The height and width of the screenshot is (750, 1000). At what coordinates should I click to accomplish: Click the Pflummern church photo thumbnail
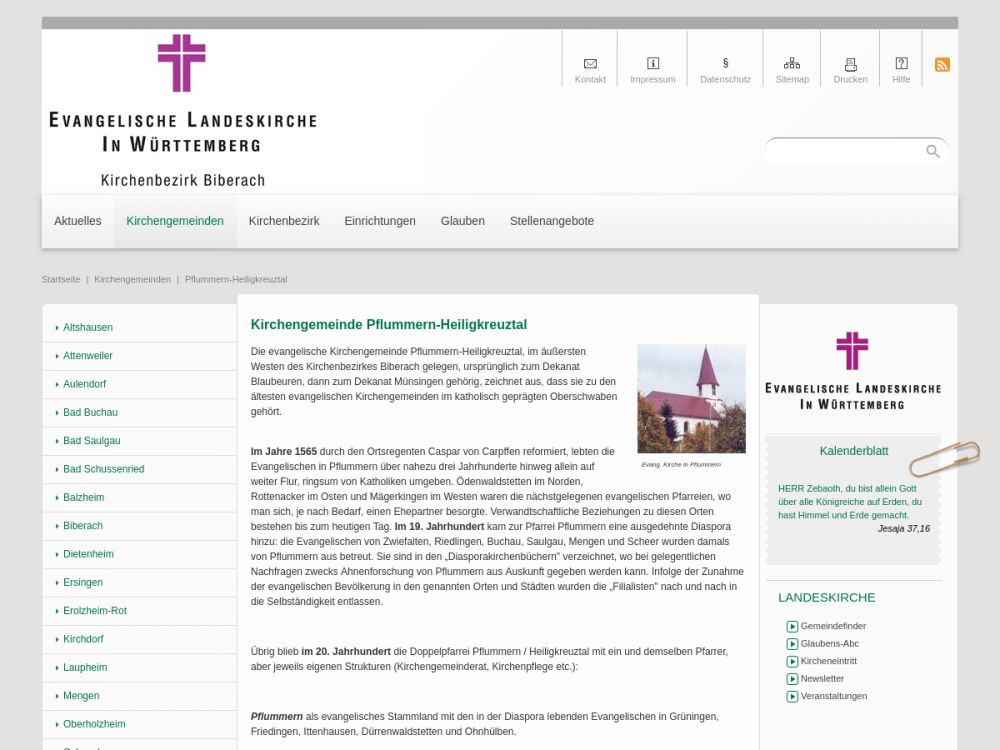coord(691,399)
